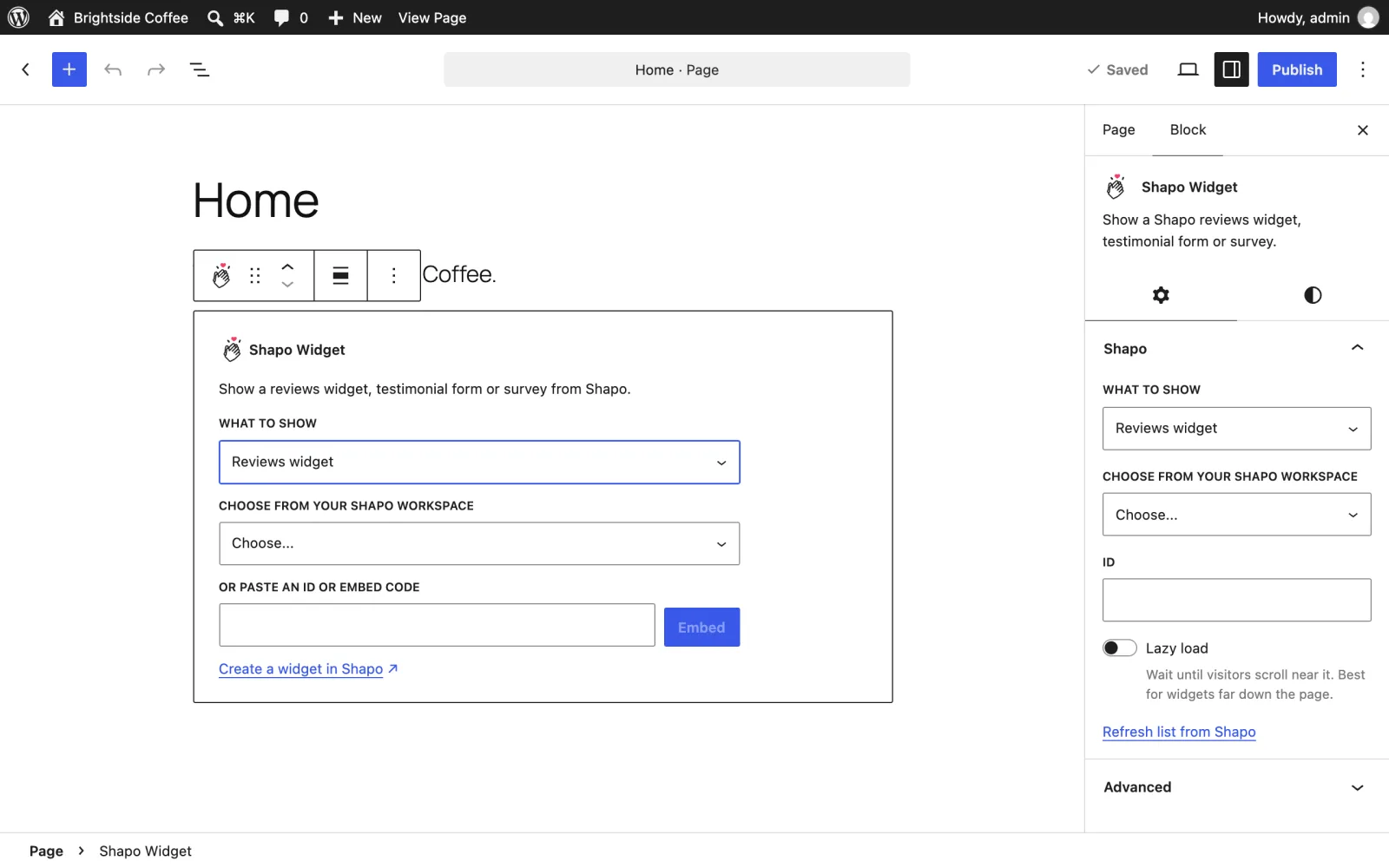Change block alignment

coord(340,275)
